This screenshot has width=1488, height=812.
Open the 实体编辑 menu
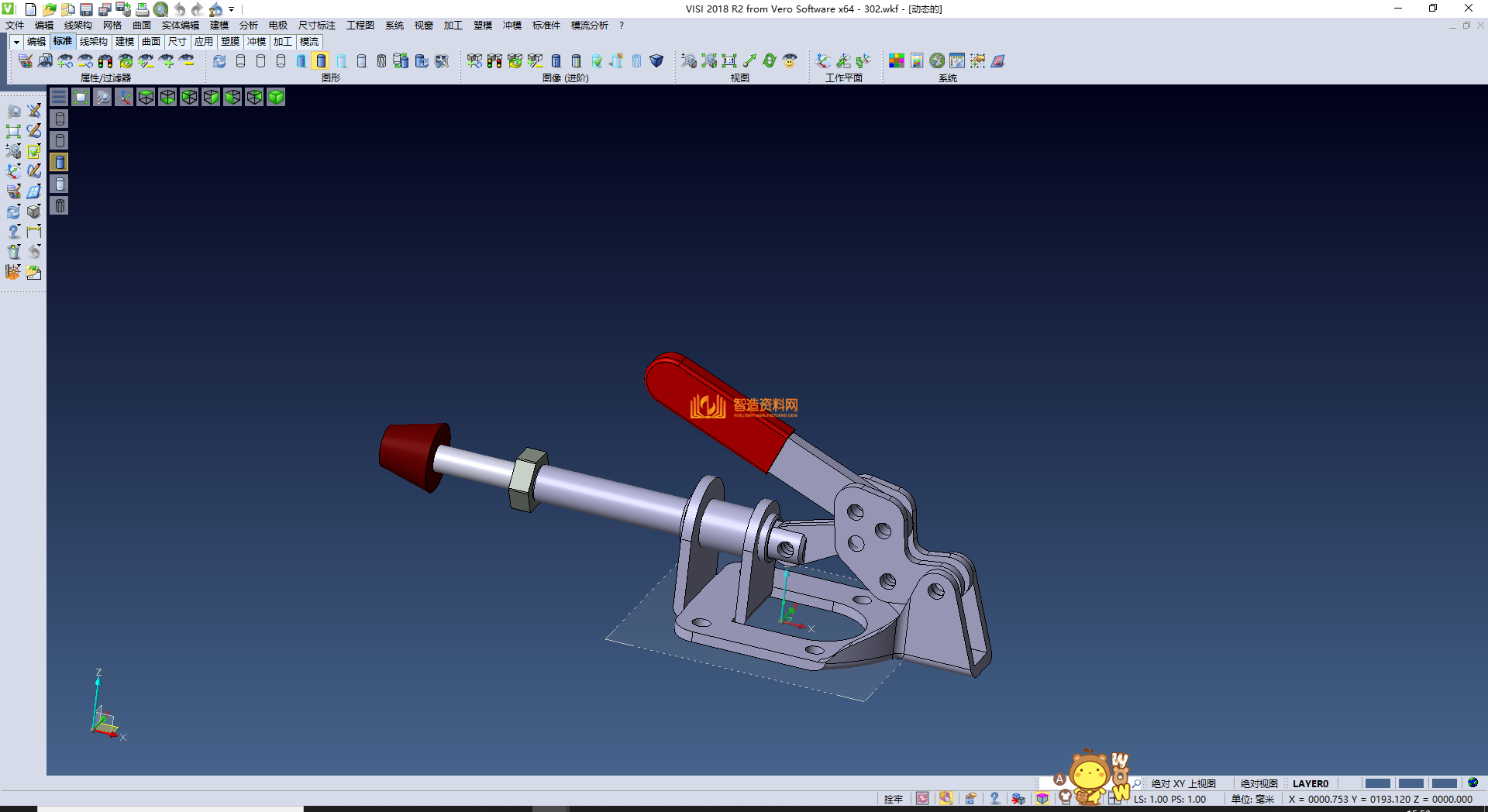point(180,26)
